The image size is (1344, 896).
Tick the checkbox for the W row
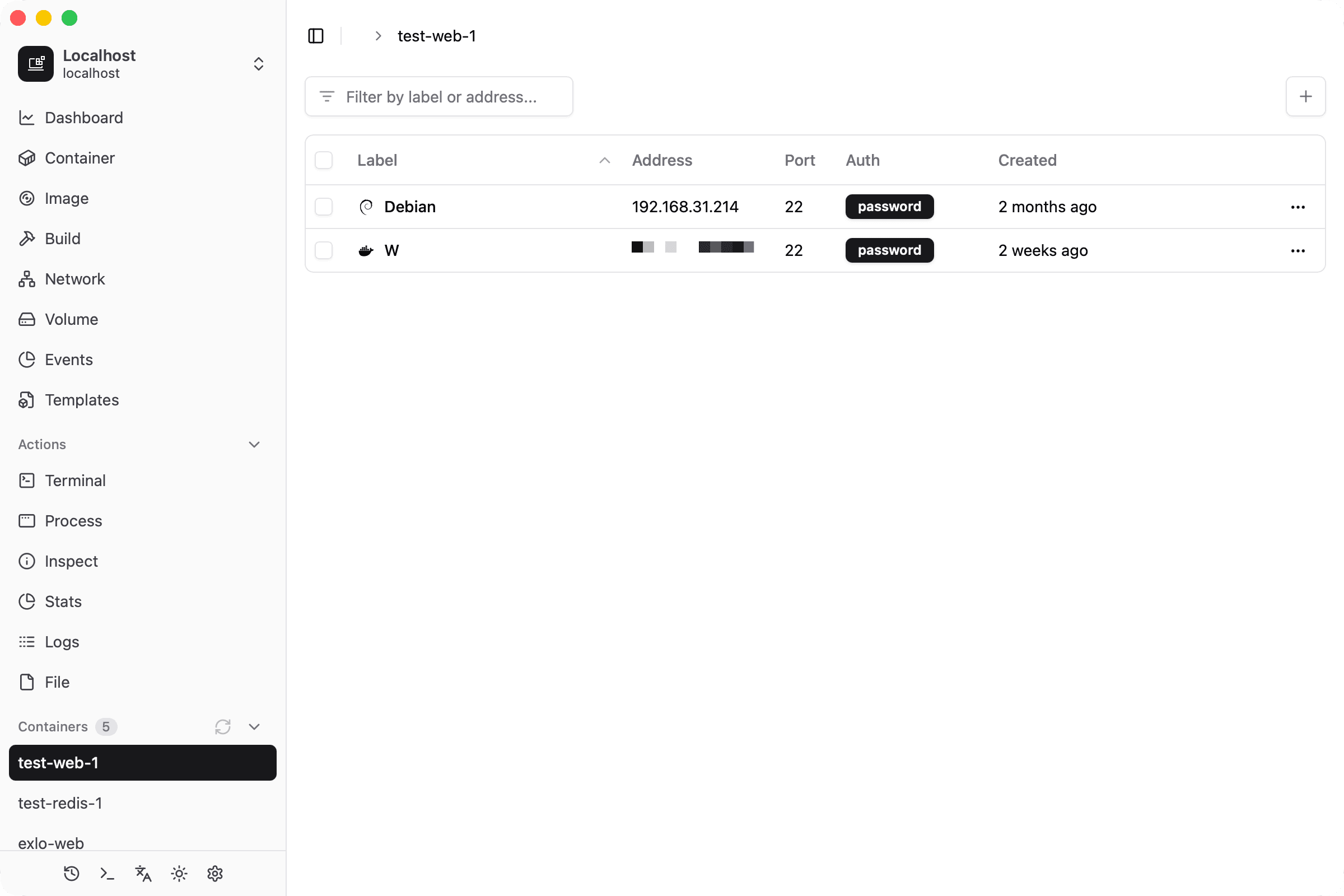tap(324, 250)
